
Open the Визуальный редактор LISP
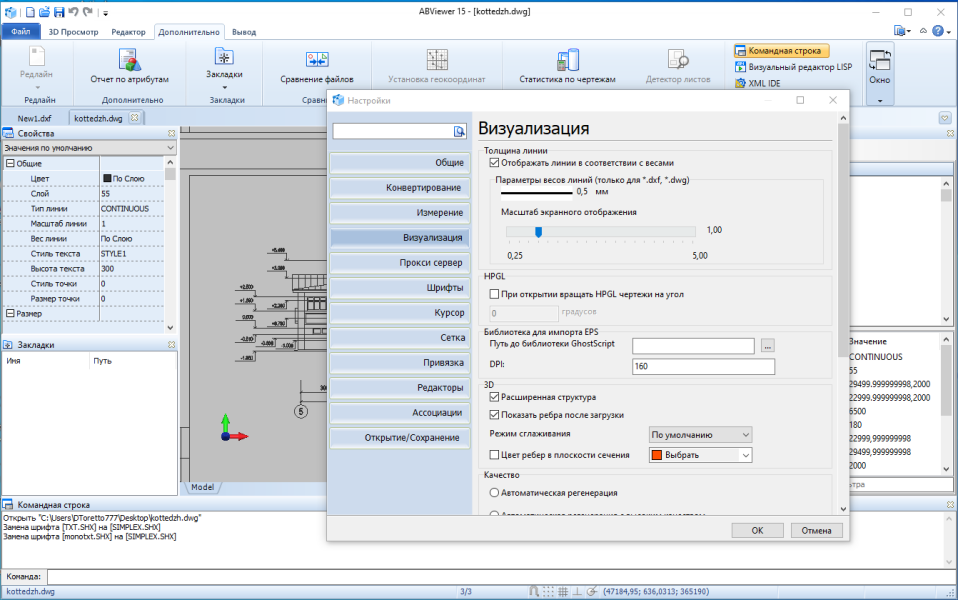click(x=794, y=67)
